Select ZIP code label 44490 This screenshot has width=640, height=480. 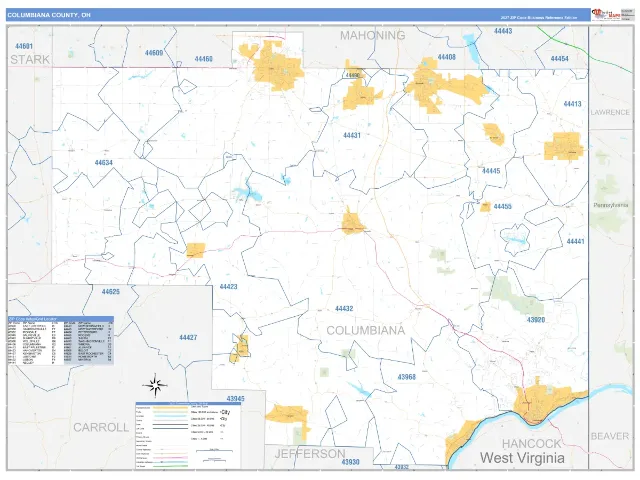coord(353,76)
